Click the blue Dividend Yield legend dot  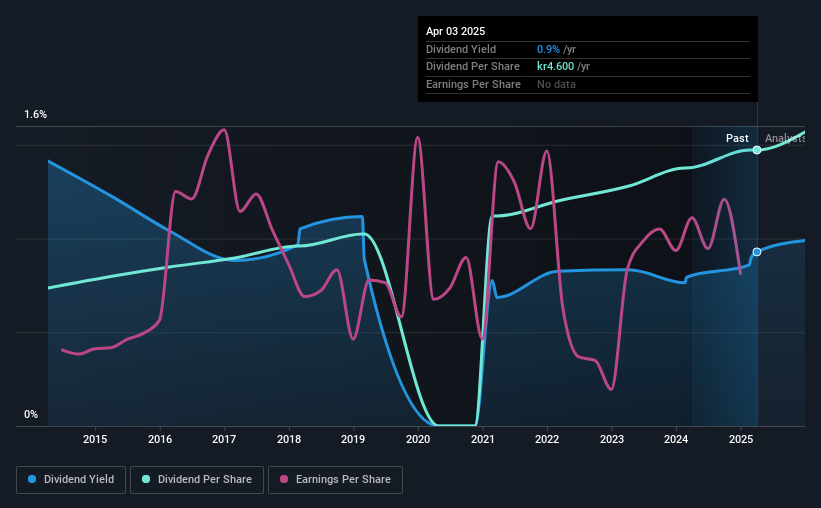click(x=32, y=479)
